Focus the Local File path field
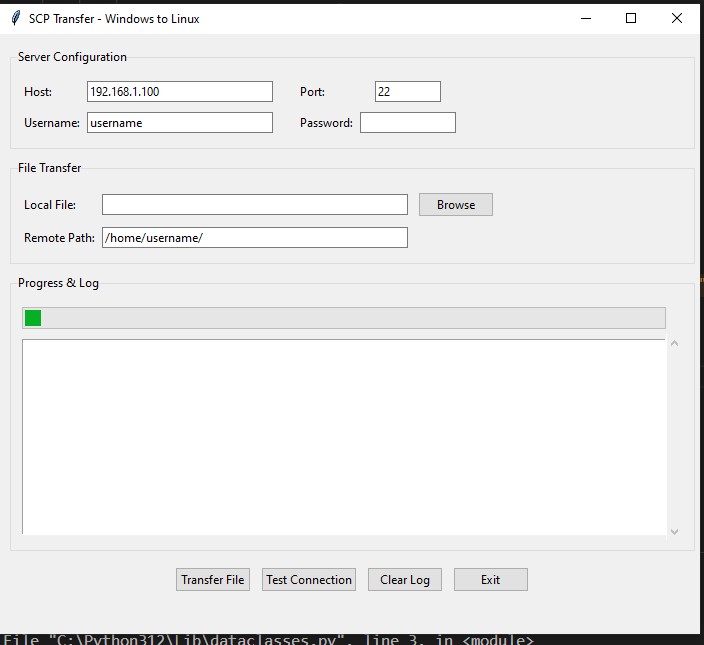704x645 pixels. [254, 205]
